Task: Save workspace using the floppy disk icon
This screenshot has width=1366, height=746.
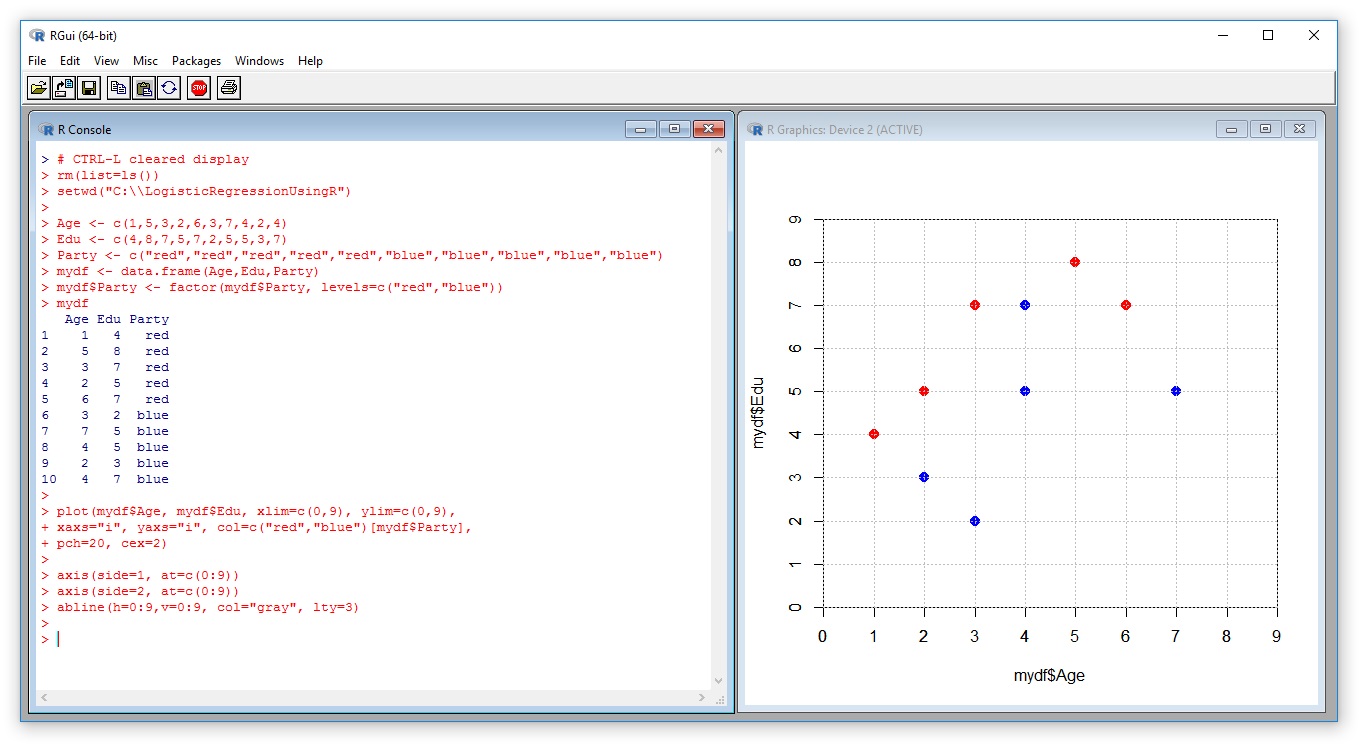Action: pyautogui.click(x=89, y=88)
